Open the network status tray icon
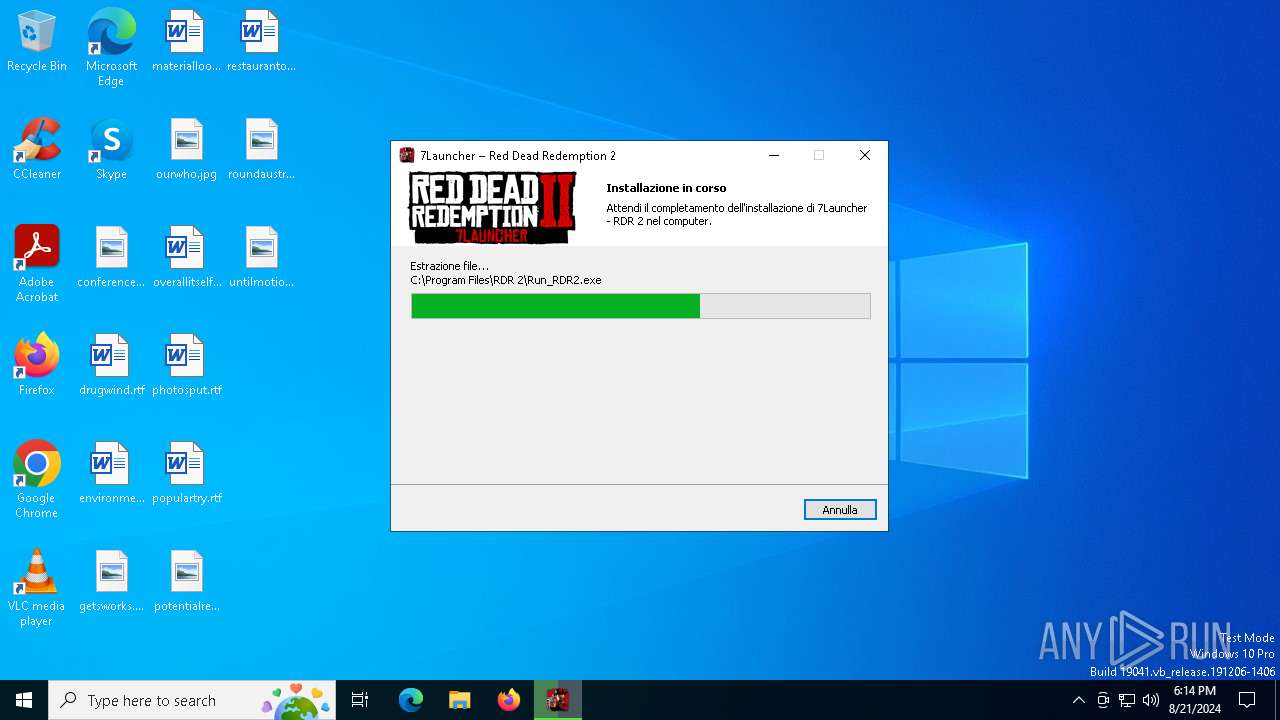This screenshot has height=720, width=1280. tap(1127, 700)
